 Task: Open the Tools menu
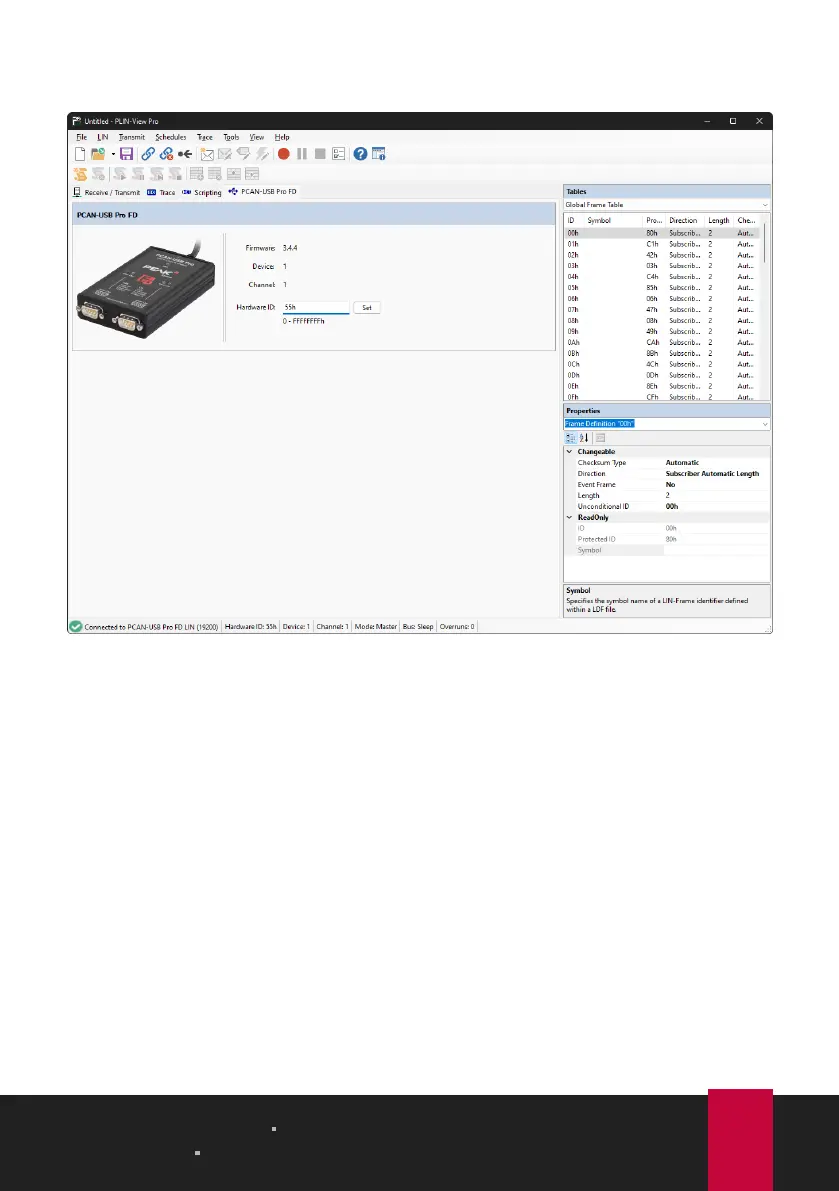click(231, 137)
